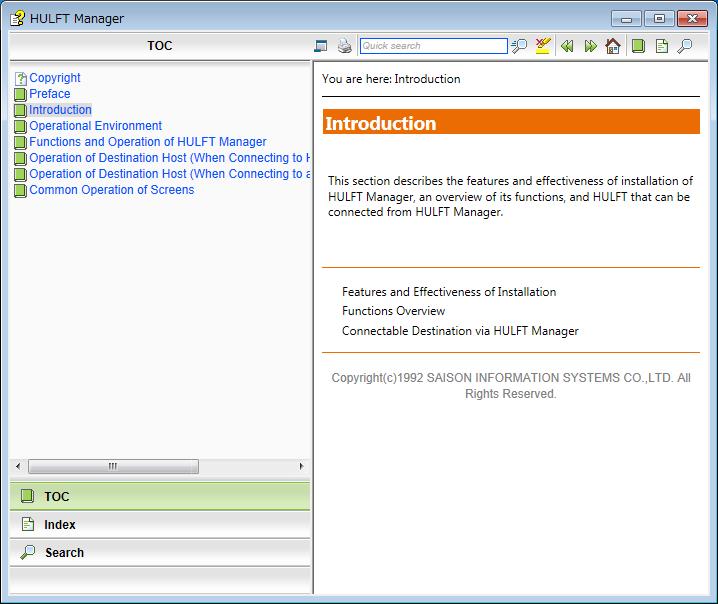
Task: Click the HULFT Manager help title icon
Action: pyautogui.click(x=18, y=18)
